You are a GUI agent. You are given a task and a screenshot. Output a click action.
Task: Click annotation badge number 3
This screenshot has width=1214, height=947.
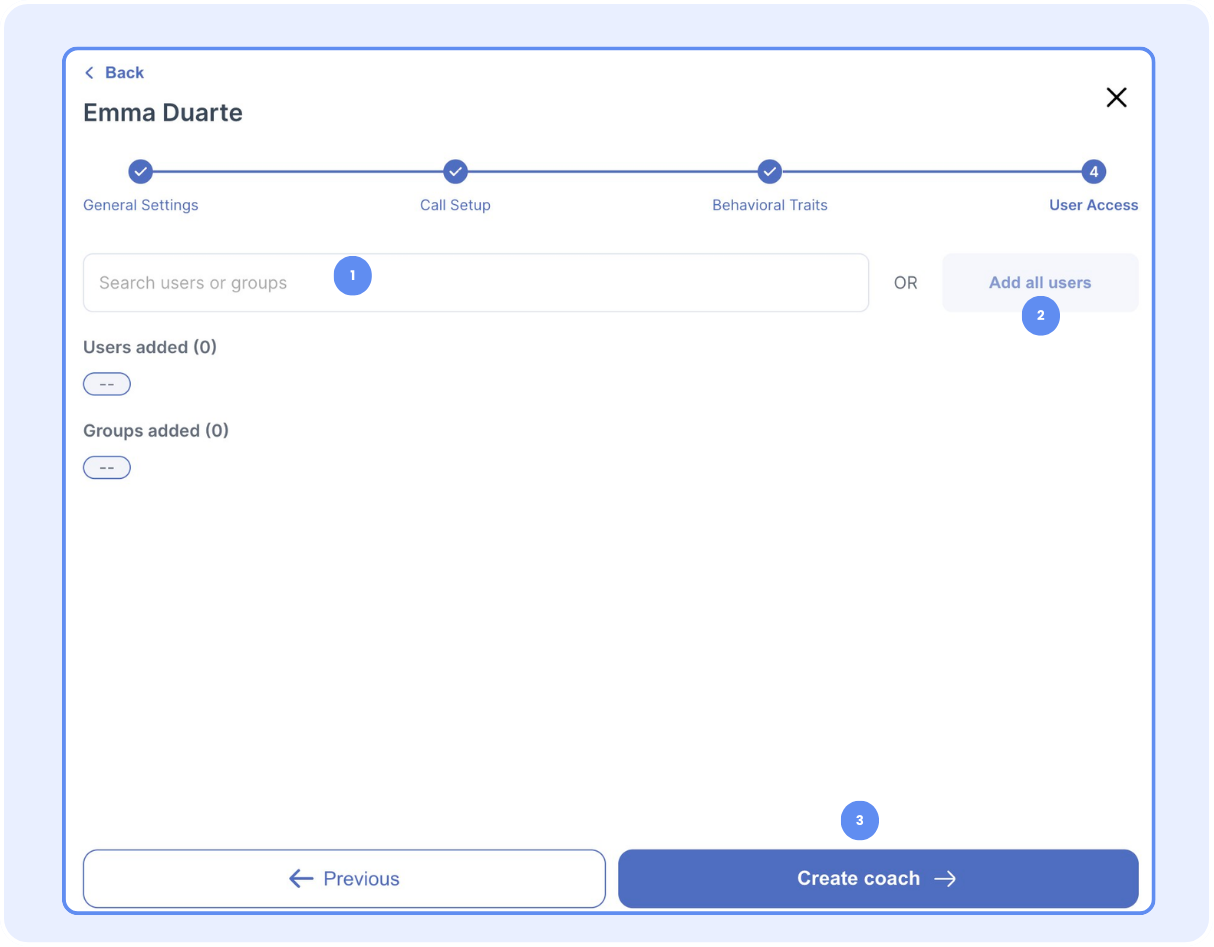[x=859, y=821]
